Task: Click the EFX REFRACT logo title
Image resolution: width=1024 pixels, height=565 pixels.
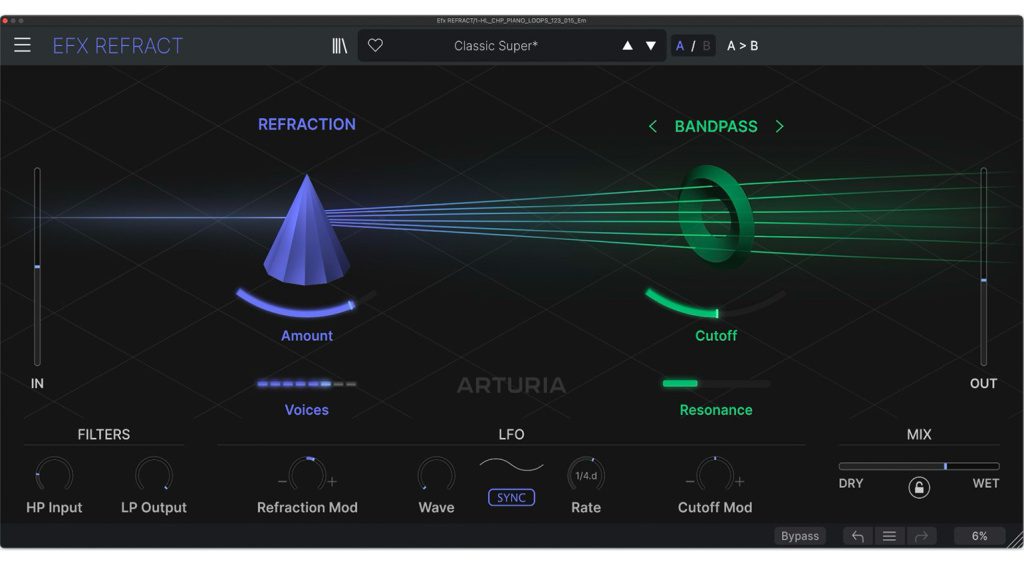Action: click(x=118, y=46)
